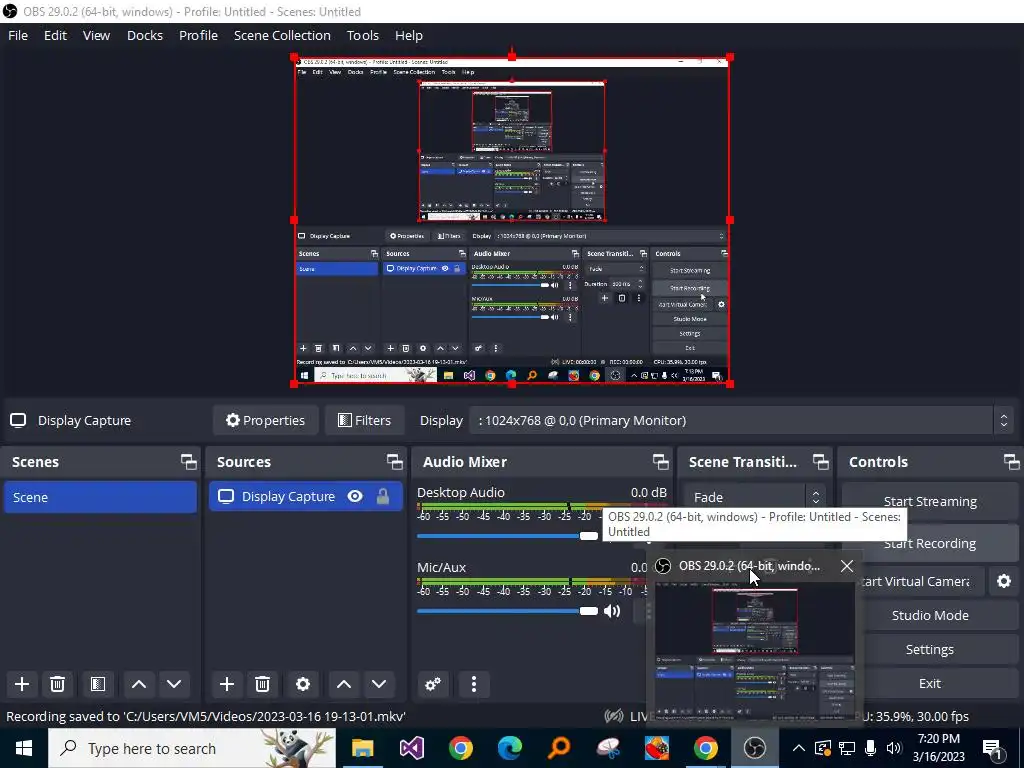Remove selected source with trash icon
Screen dimensions: 1024x768
click(x=263, y=684)
